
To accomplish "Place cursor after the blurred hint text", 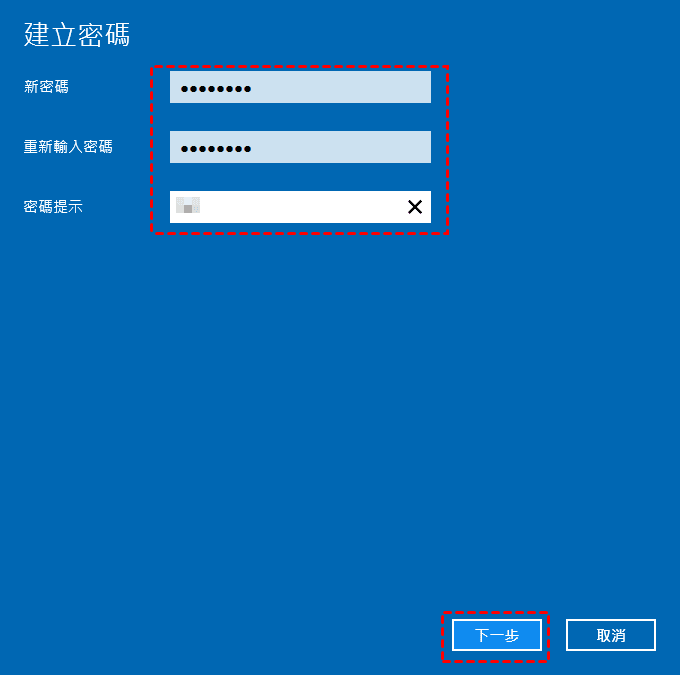I will pyautogui.click(x=202, y=207).
